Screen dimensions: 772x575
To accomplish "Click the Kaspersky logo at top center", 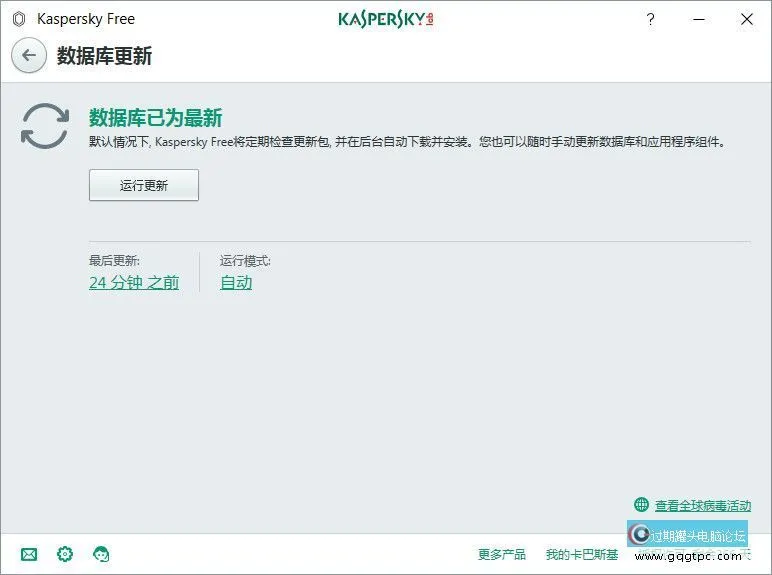I will pyautogui.click(x=386, y=19).
